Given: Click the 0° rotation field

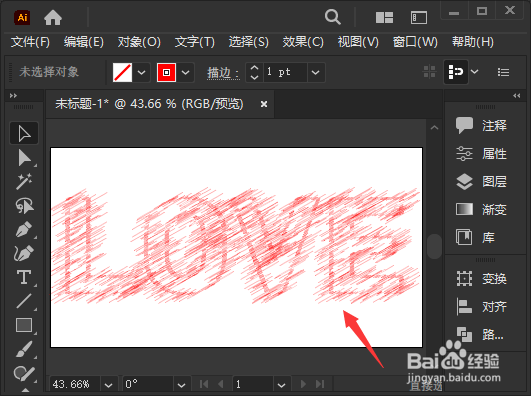Looking at the screenshot, I should tap(148, 385).
